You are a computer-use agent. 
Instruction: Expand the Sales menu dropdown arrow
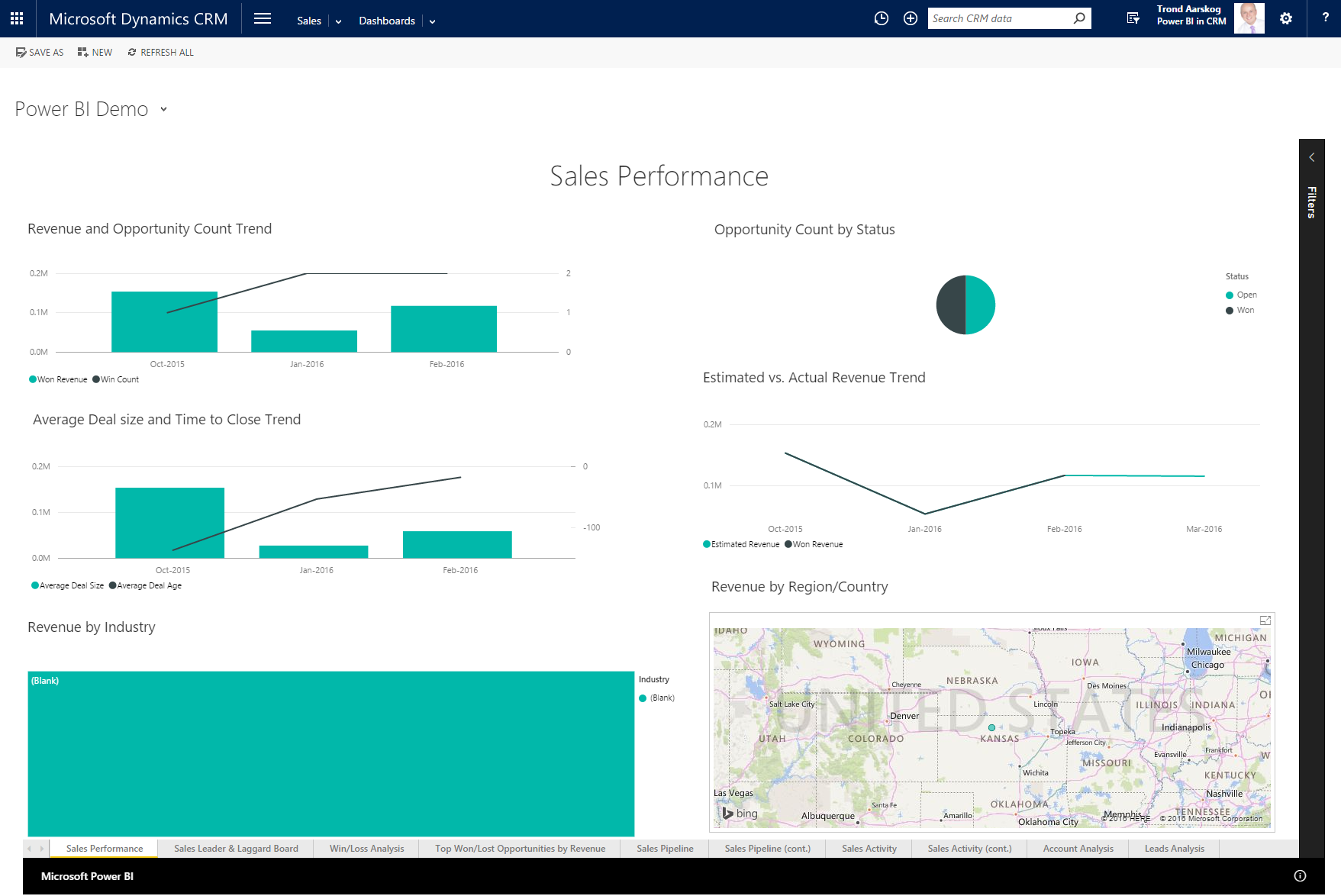click(x=338, y=21)
